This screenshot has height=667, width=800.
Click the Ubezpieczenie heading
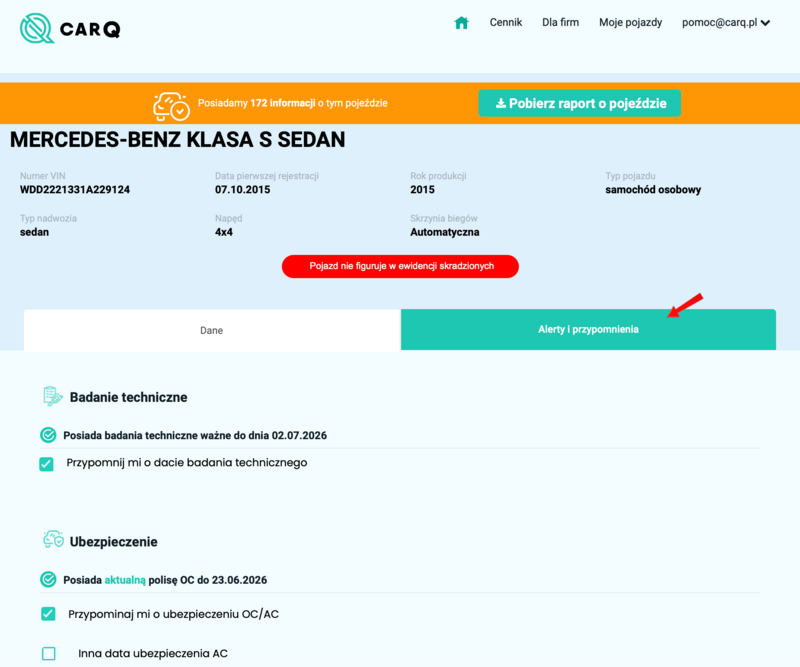tap(114, 541)
